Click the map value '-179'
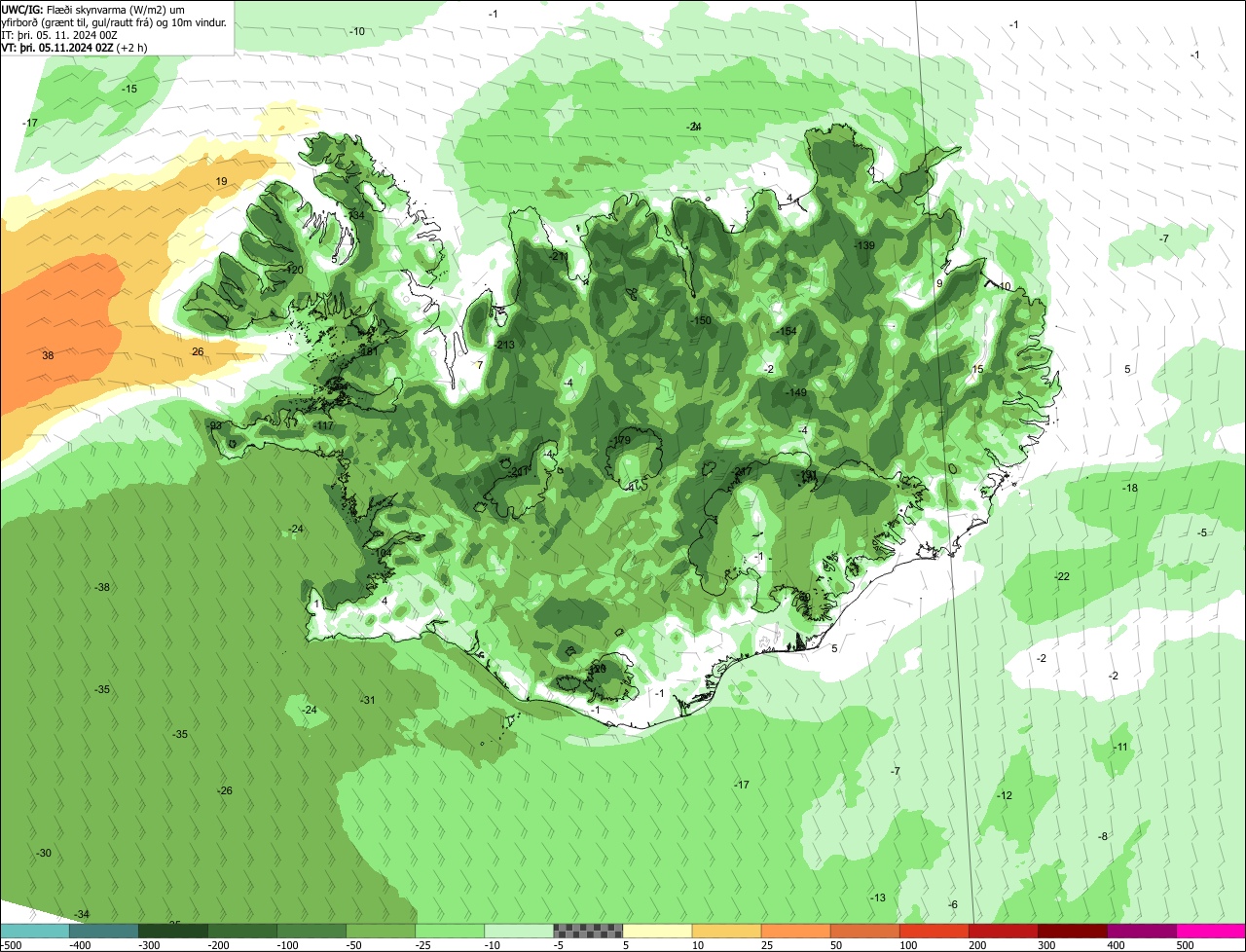 pyautogui.click(x=621, y=442)
